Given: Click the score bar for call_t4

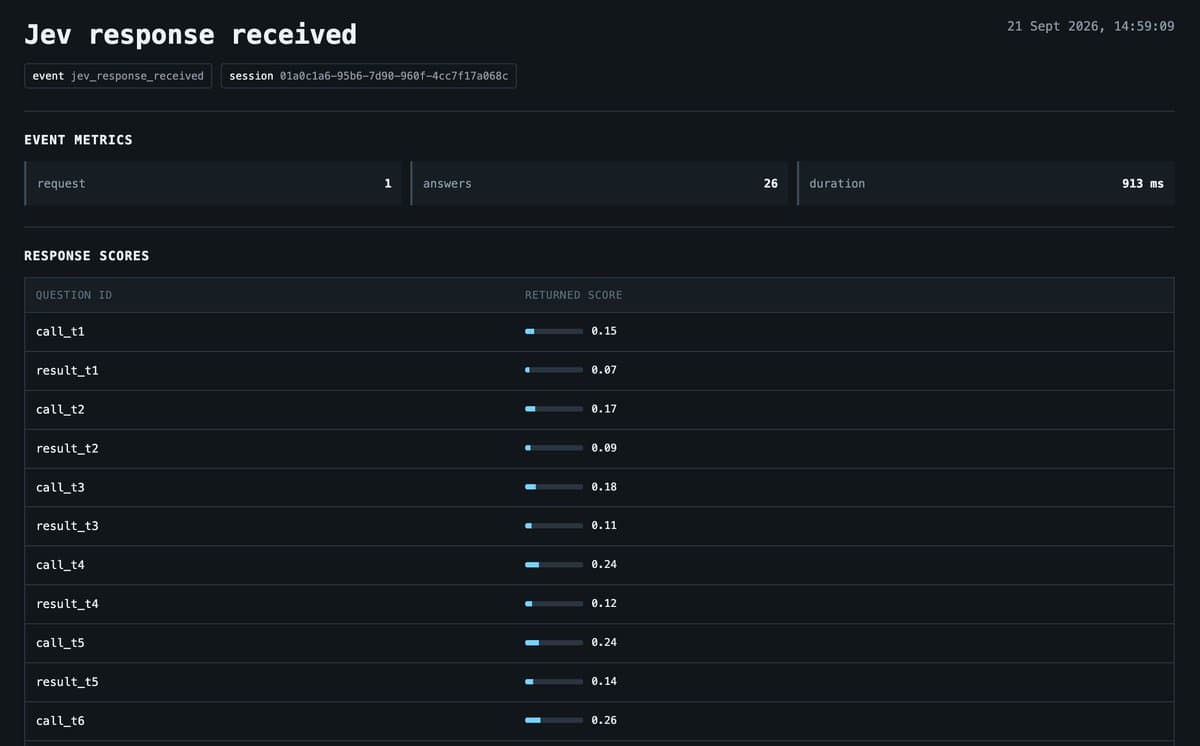Looking at the screenshot, I should tap(554, 565).
